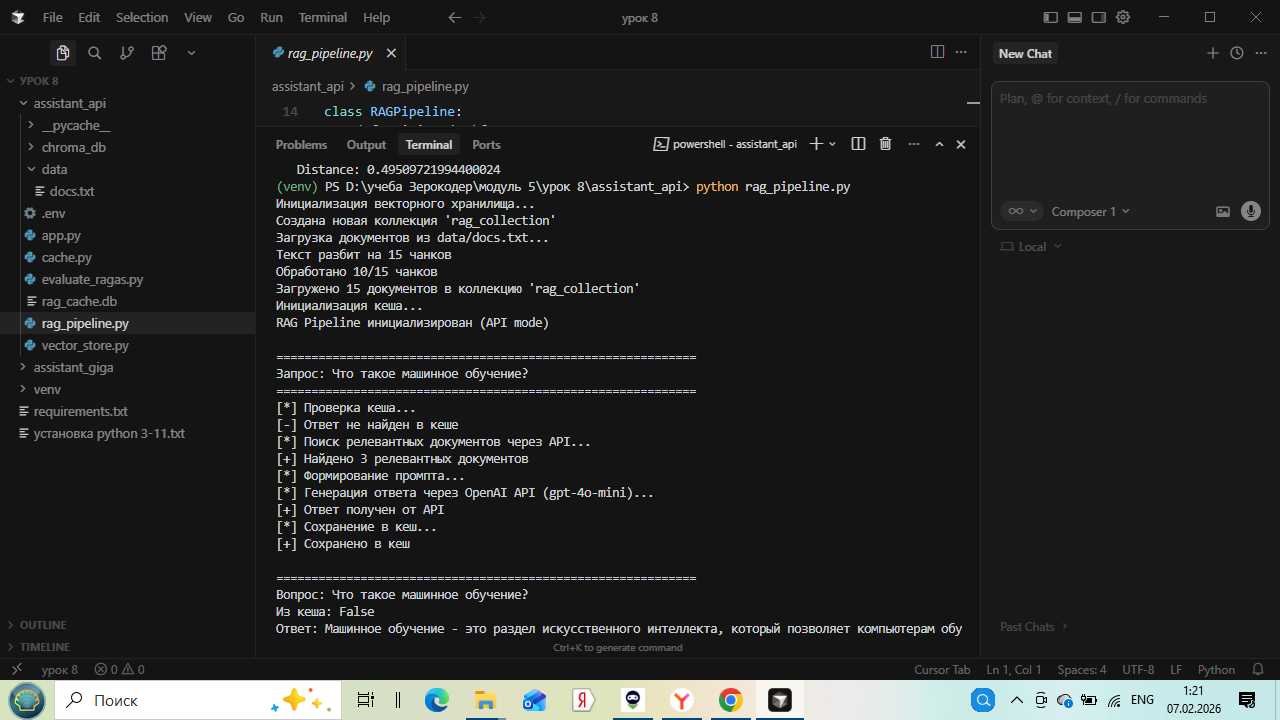The image size is (1280, 720).
Task: Toggle the primary sidebar layout
Action: (x=1050, y=17)
